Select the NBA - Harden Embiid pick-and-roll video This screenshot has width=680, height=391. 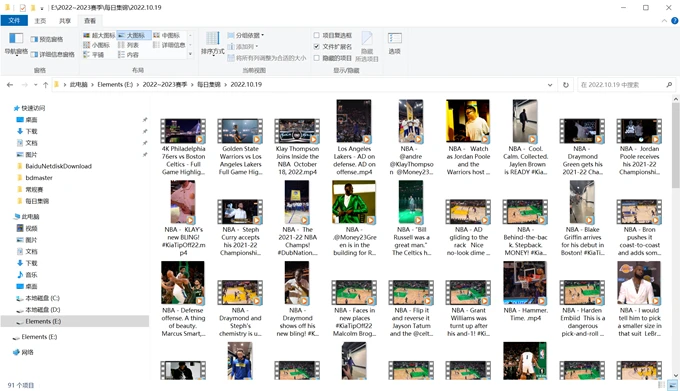[582, 309]
